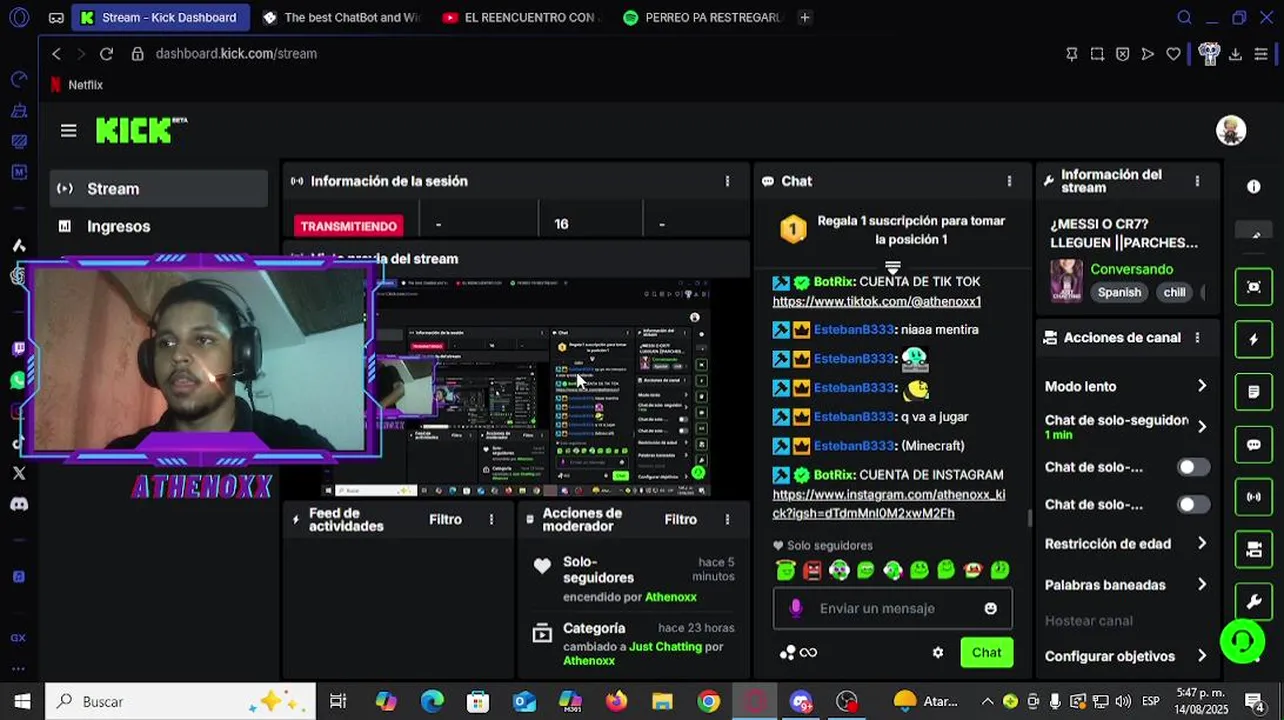The width and height of the screenshot is (1284, 720).
Task: Open Discord from the Opera sidebar
Action: (19, 504)
